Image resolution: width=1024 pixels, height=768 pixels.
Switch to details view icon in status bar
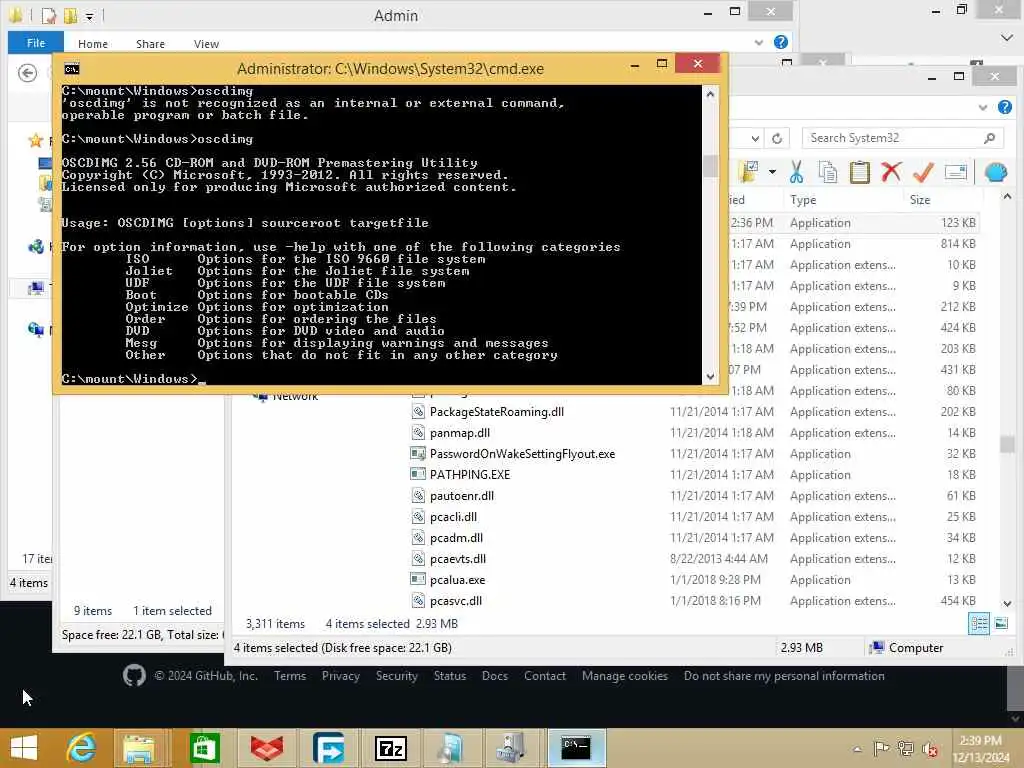[978, 623]
